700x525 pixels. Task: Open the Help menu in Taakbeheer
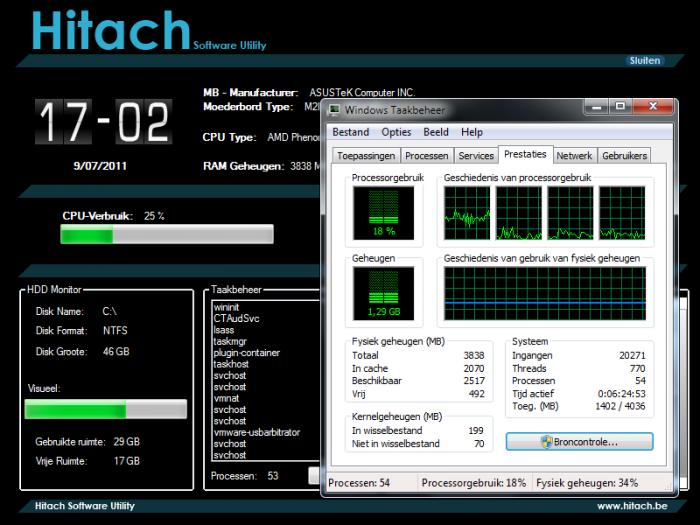(x=472, y=132)
